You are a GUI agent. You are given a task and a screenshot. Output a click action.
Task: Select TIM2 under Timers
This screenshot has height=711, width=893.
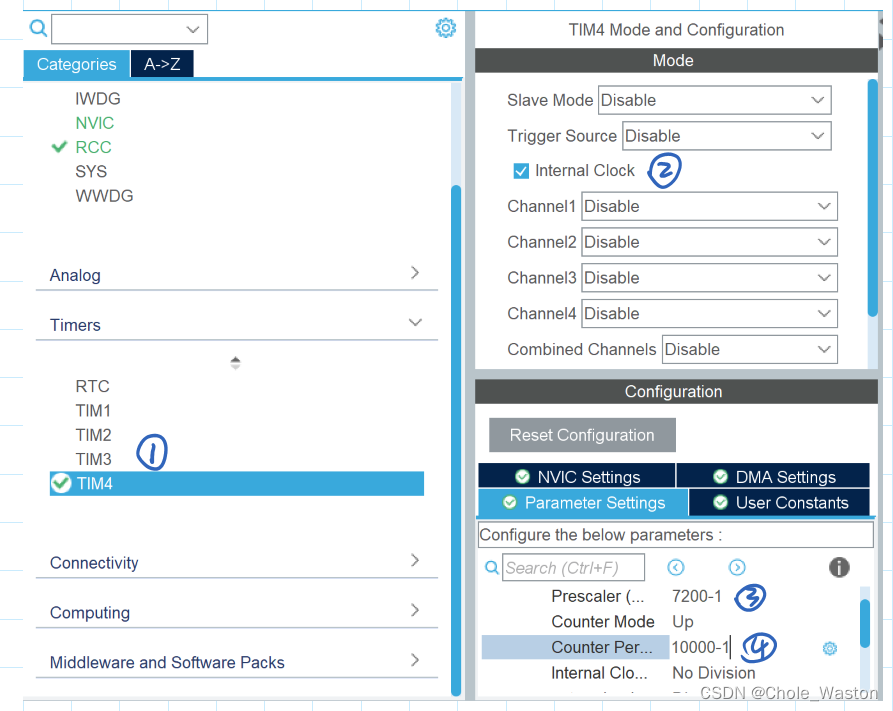(x=93, y=435)
